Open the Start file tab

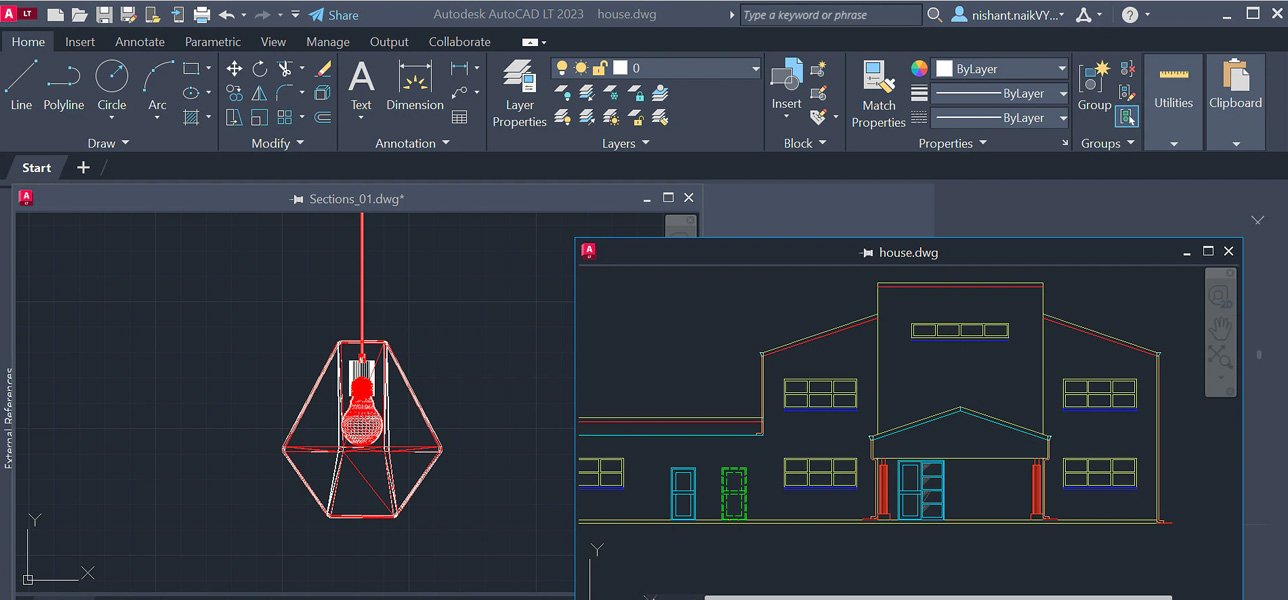(37, 167)
